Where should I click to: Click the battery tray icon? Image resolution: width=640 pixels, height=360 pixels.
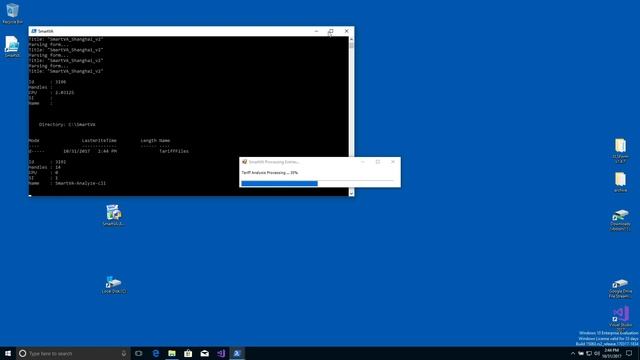click(581, 353)
